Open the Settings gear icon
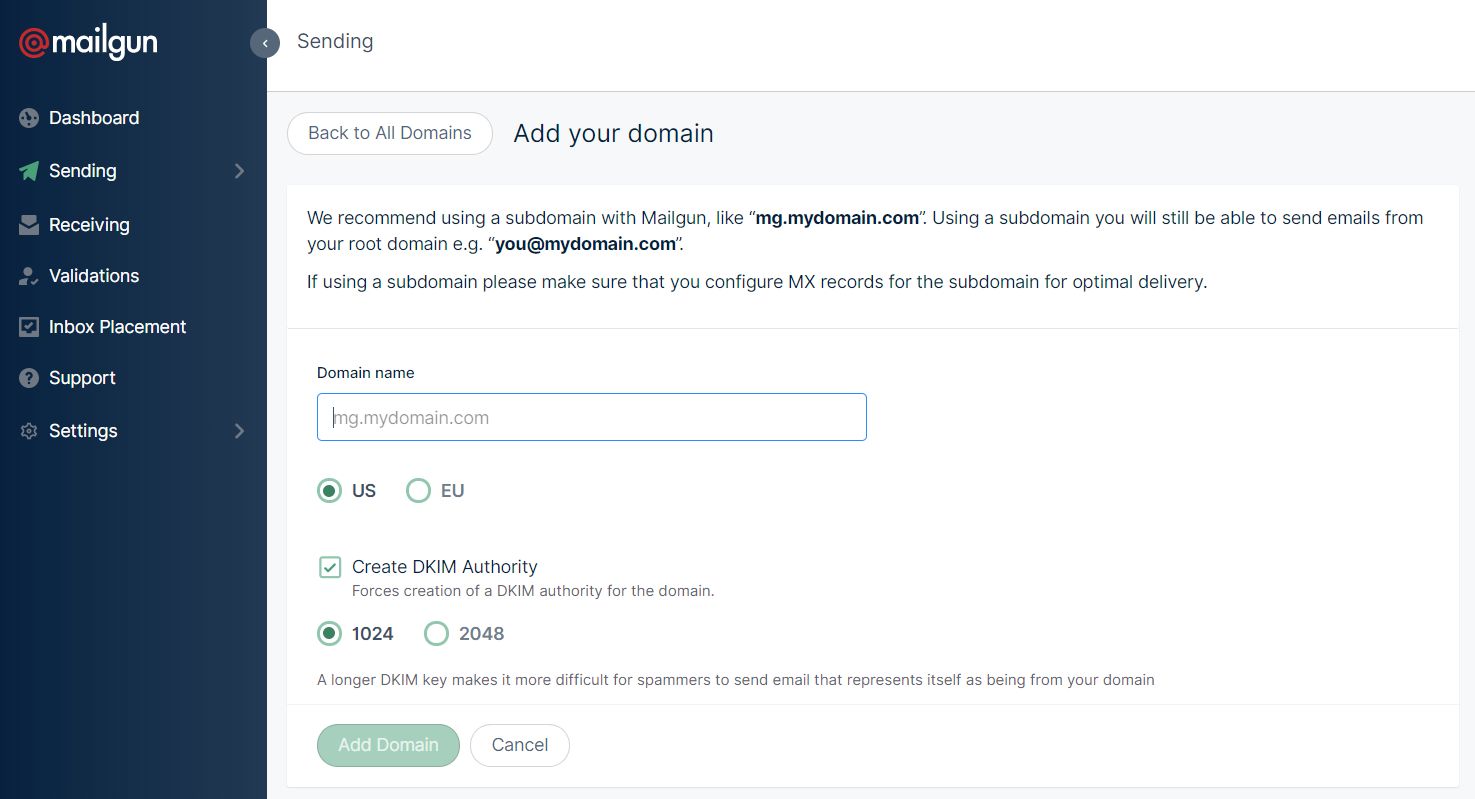The image size is (1475, 799). (28, 431)
